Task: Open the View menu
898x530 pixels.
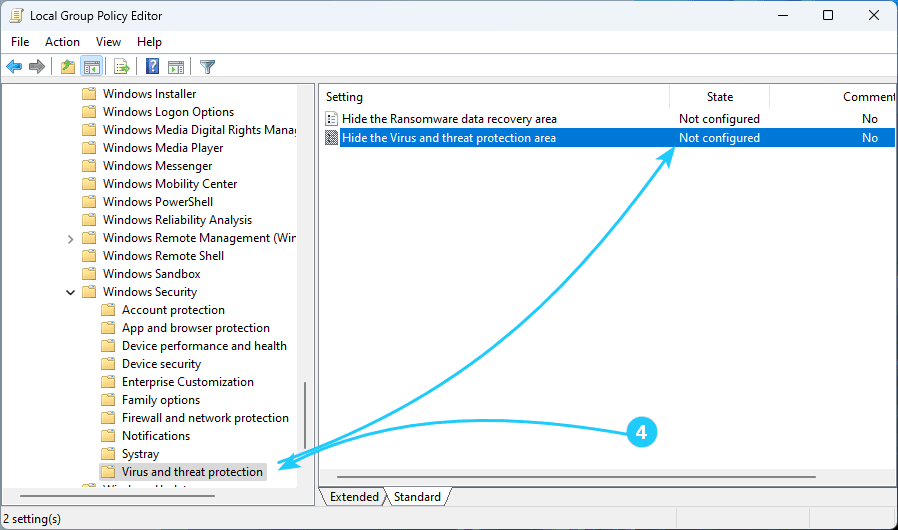Action: (x=108, y=42)
